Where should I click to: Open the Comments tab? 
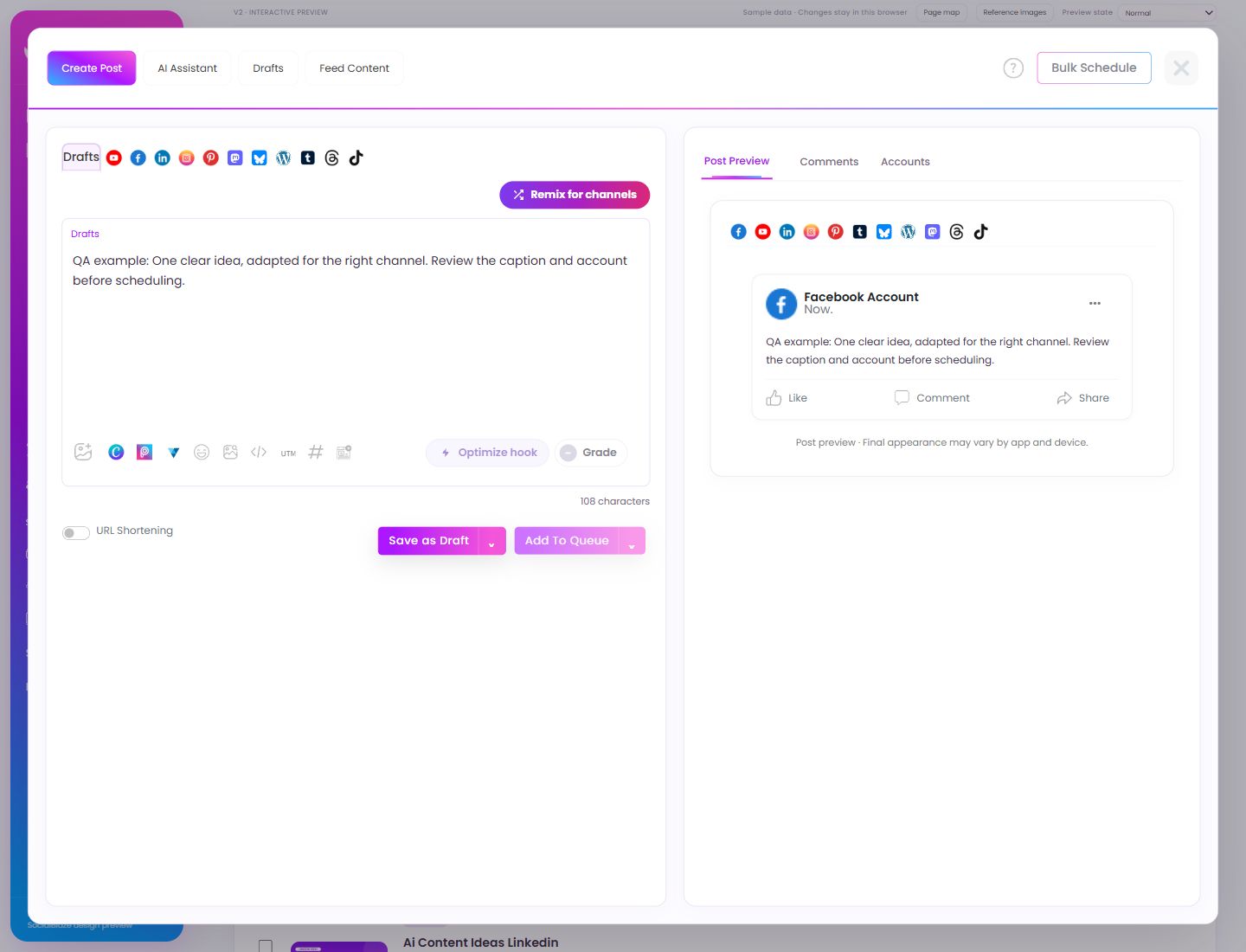pyautogui.click(x=829, y=162)
